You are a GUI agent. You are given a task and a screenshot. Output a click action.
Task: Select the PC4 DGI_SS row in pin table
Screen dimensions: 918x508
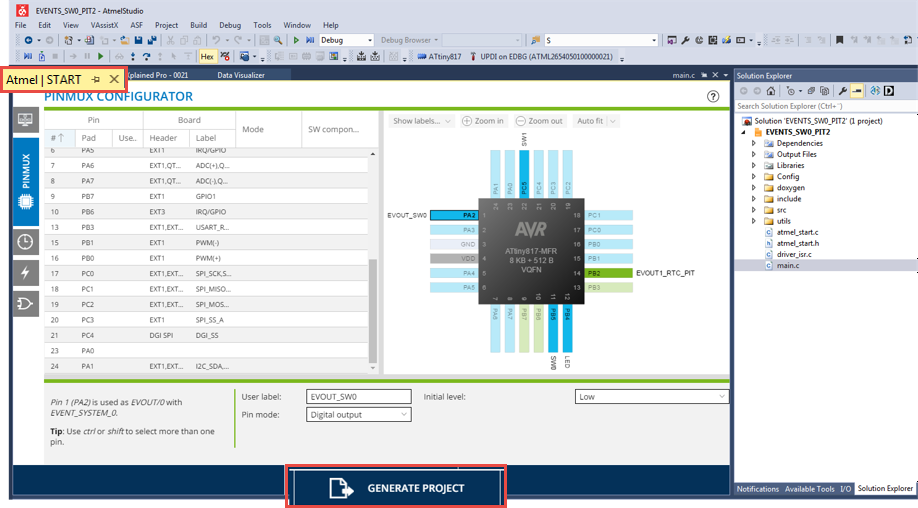point(206,335)
